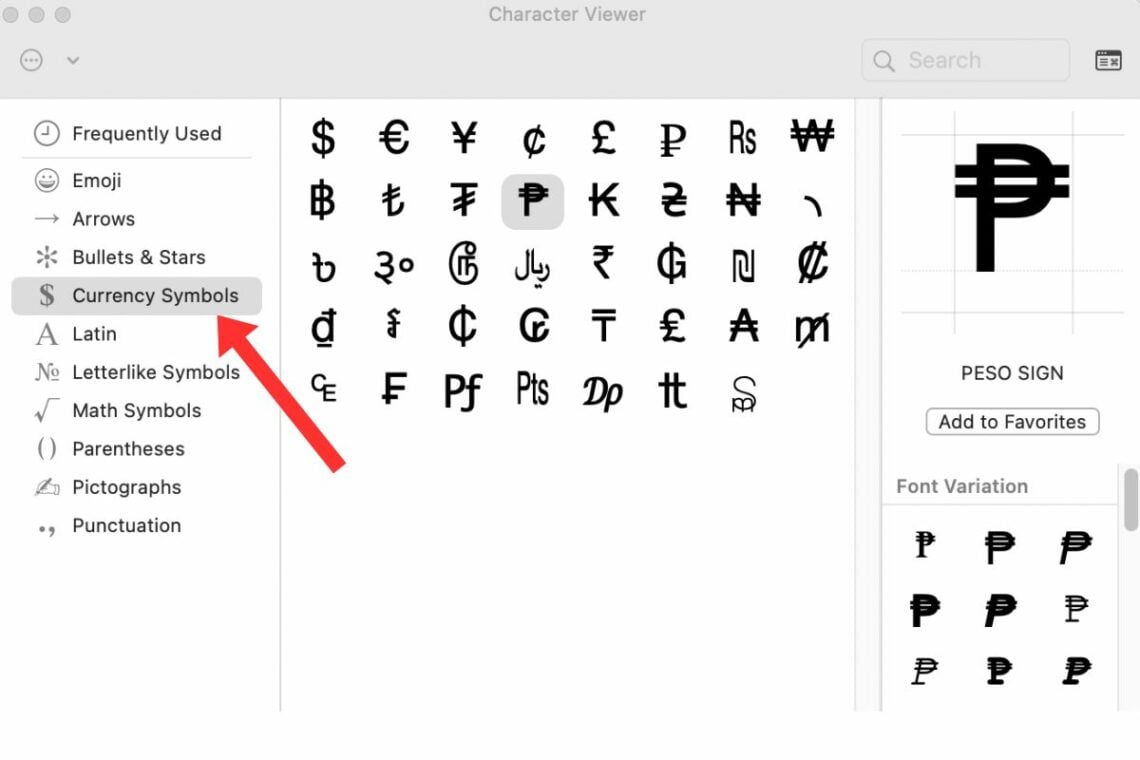Select the Turkish lira sign

[393, 201]
